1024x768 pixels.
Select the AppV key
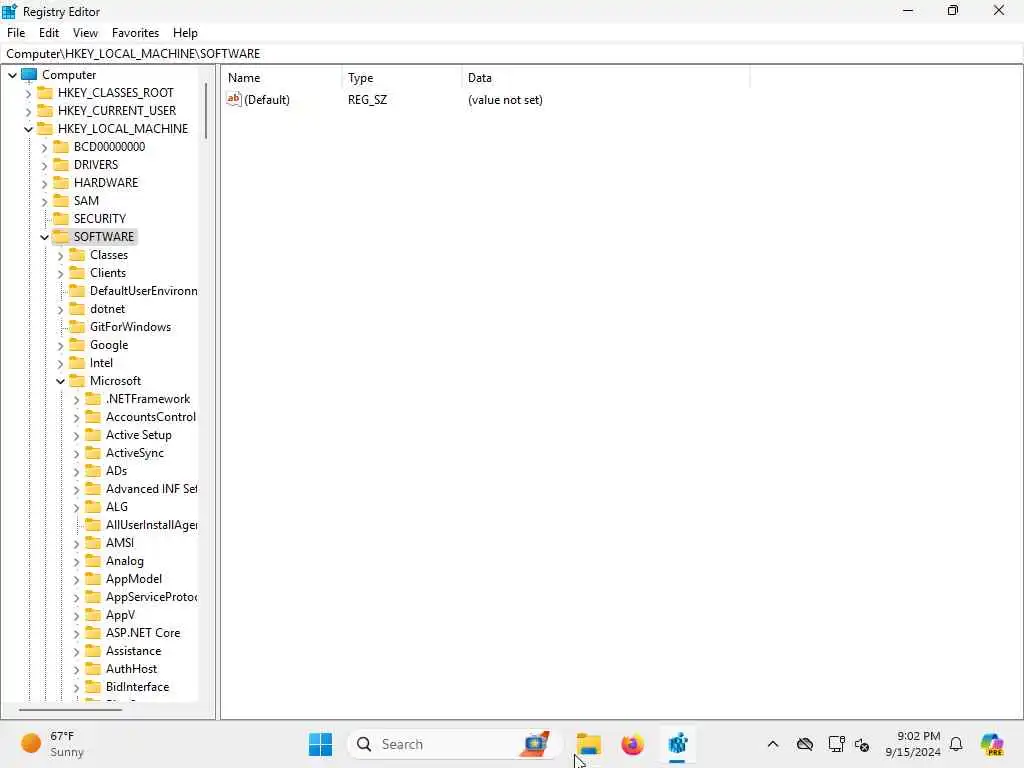[x=120, y=615]
